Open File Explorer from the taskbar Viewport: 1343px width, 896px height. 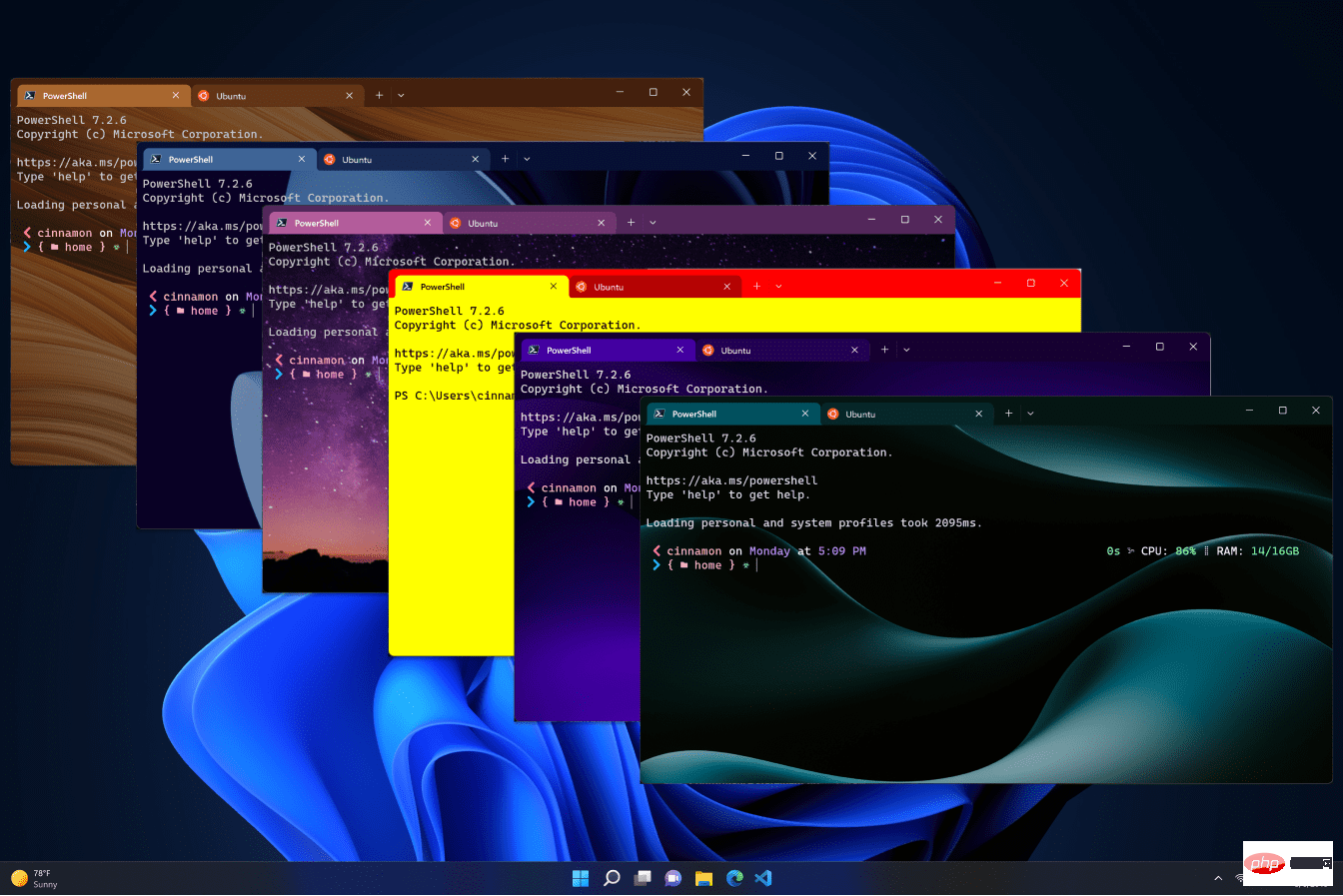[x=703, y=878]
